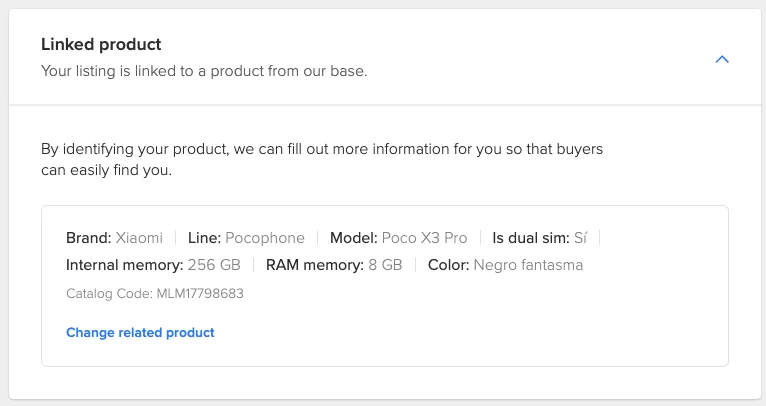Select the Xiaomi brand value
Screen dimensions: 766x406
139,238
